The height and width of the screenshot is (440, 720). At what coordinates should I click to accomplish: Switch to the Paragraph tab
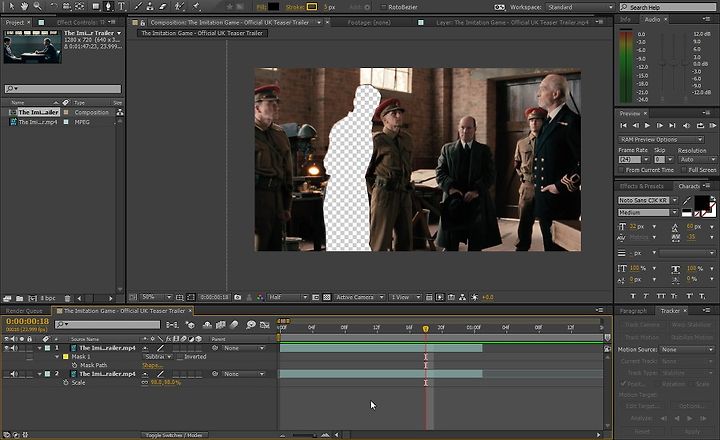(x=633, y=311)
